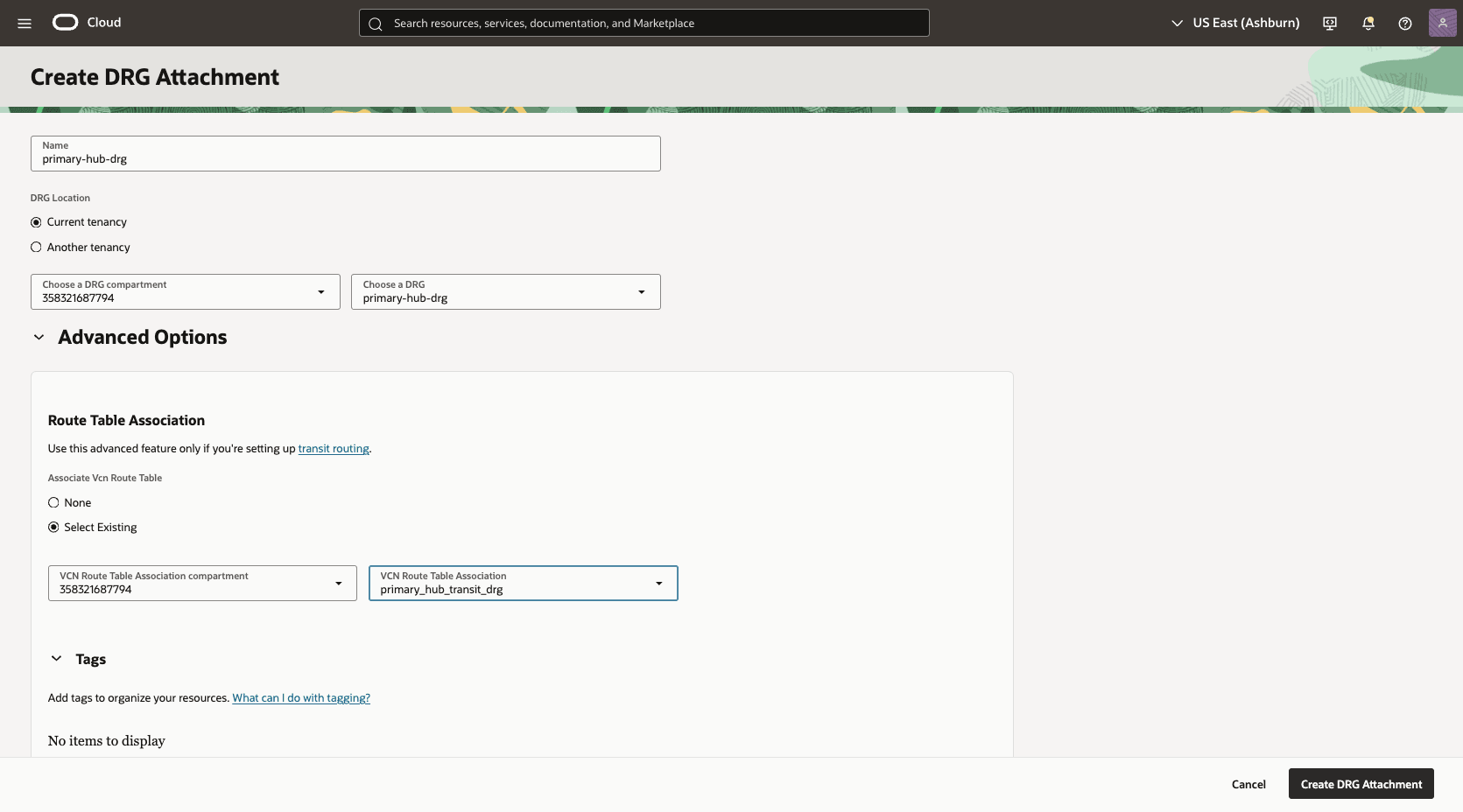This screenshot has height=812, width=1463.
Task: Select the Another tenancy radio button
Action: point(36,247)
